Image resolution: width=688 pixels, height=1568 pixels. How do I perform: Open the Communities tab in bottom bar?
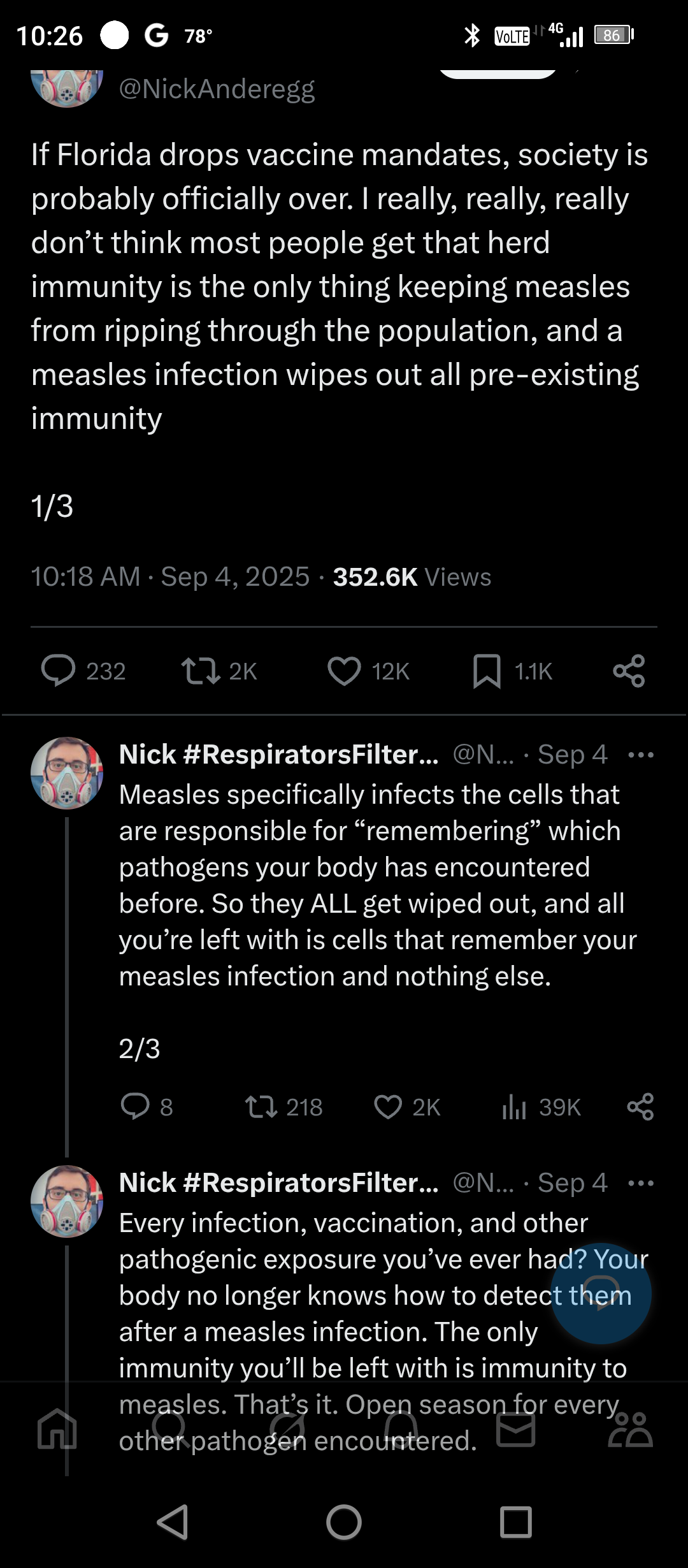630,1428
